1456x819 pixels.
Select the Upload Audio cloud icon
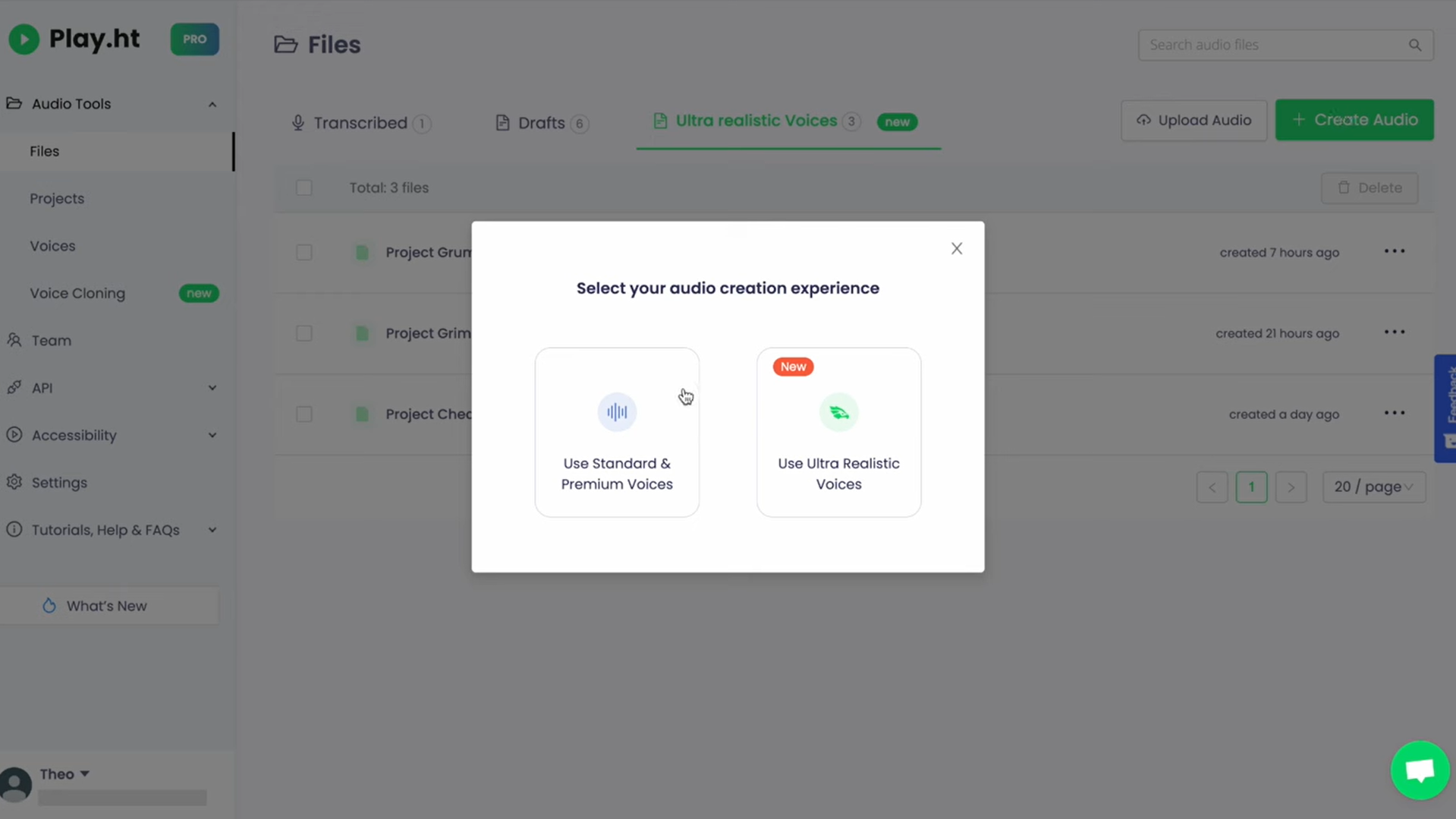click(x=1143, y=120)
